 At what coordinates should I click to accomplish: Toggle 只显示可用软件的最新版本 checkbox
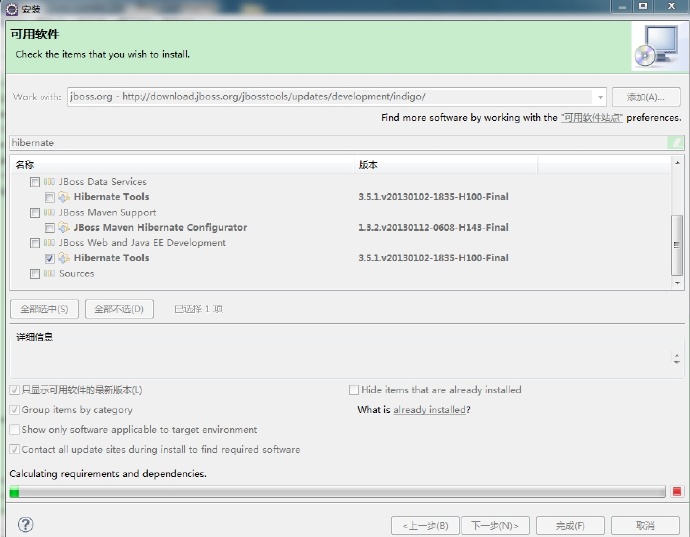(x=15, y=390)
